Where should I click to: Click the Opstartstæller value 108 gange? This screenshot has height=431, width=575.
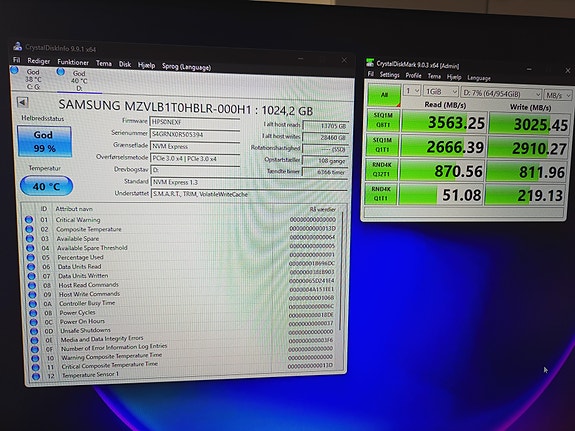tap(325, 161)
